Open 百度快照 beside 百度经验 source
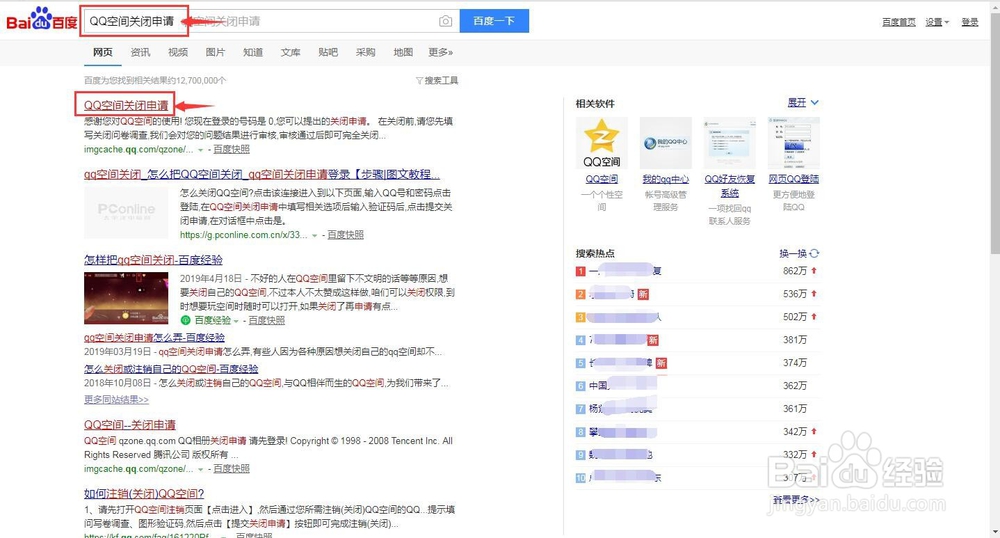 pyautogui.click(x=266, y=320)
